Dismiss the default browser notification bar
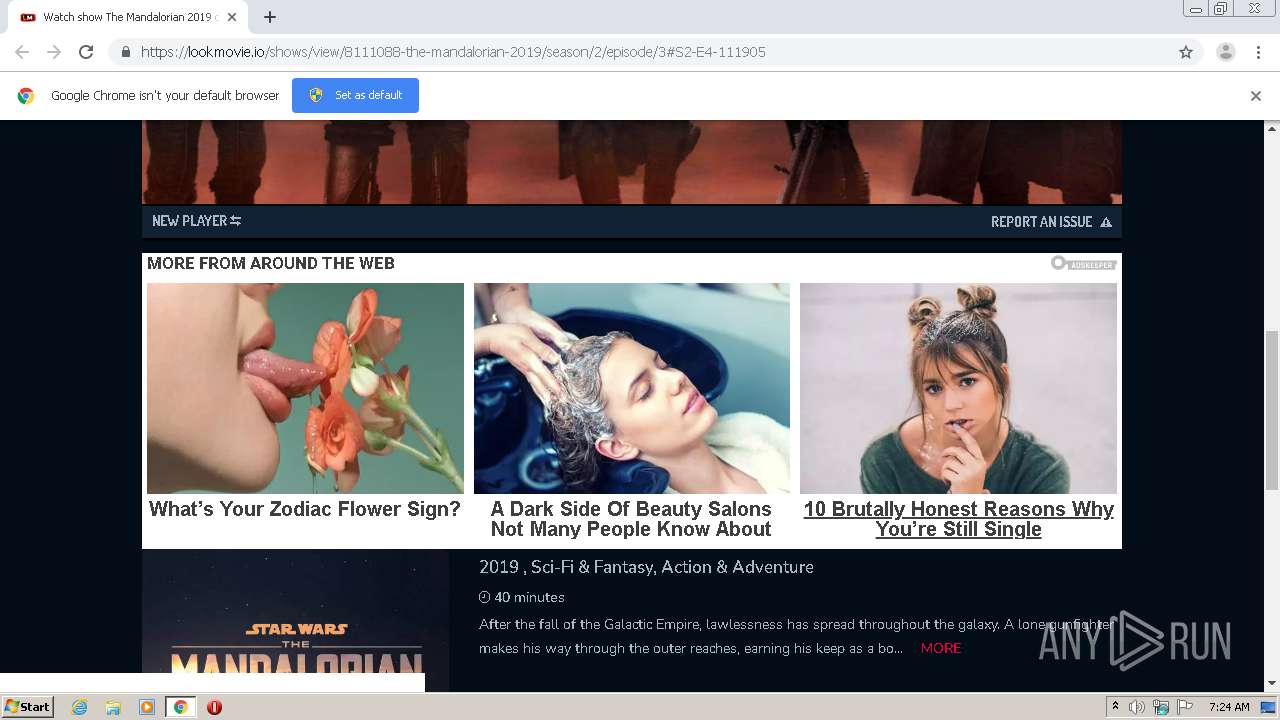This screenshot has height=720, width=1280. pyautogui.click(x=1256, y=96)
